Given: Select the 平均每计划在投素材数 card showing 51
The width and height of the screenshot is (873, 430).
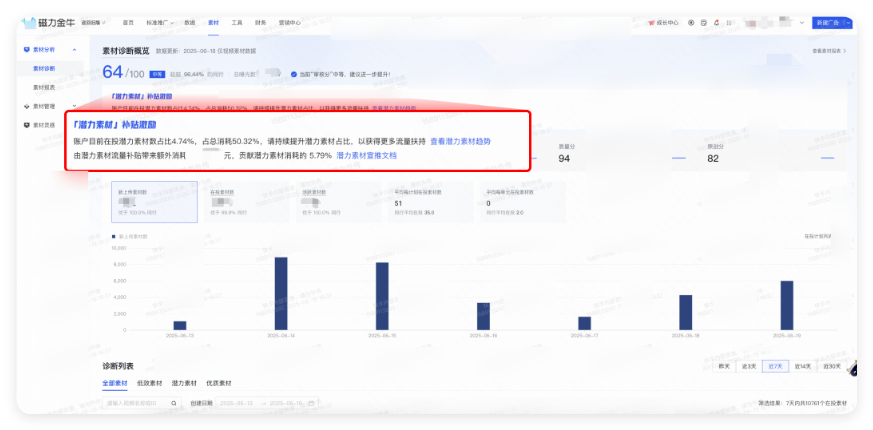Looking at the screenshot, I should tap(431, 202).
